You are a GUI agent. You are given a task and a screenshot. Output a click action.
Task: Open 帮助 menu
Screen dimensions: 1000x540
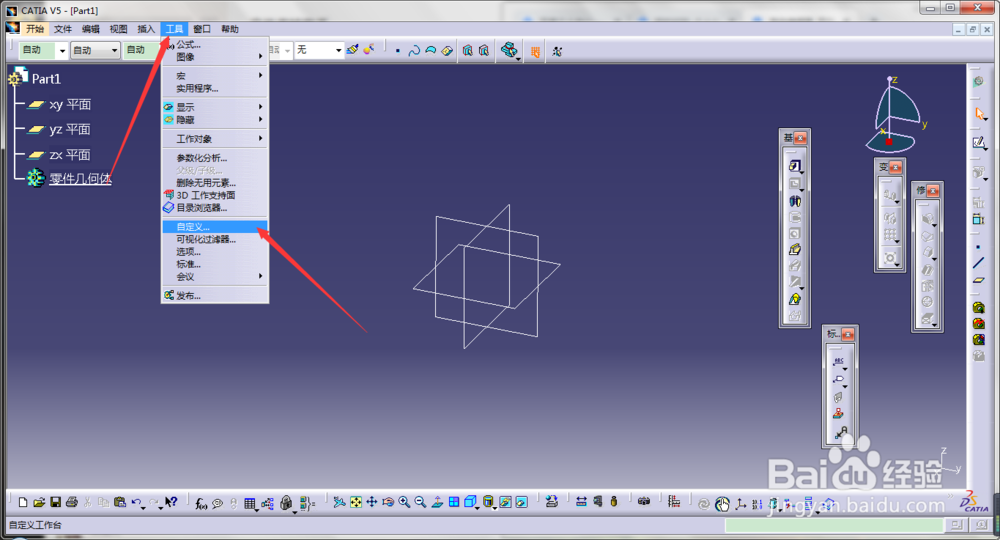pos(230,29)
